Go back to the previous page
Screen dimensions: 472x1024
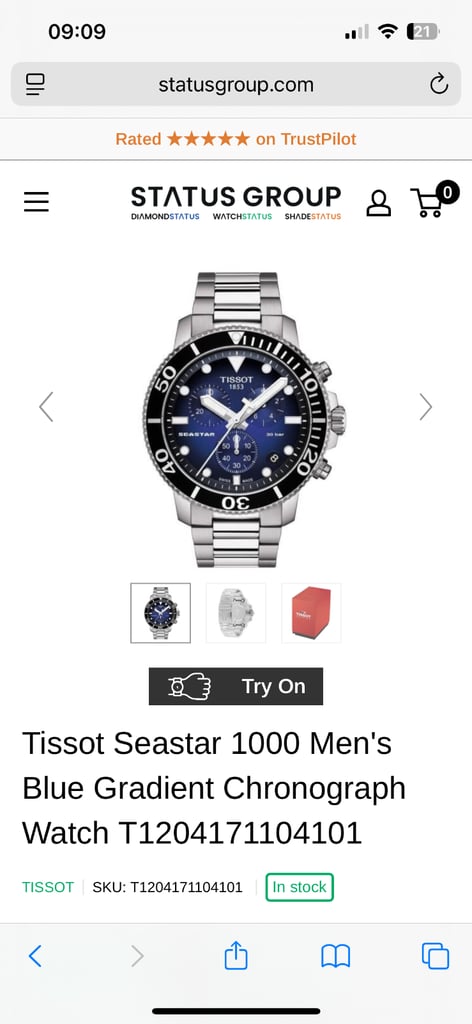(x=35, y=956)
